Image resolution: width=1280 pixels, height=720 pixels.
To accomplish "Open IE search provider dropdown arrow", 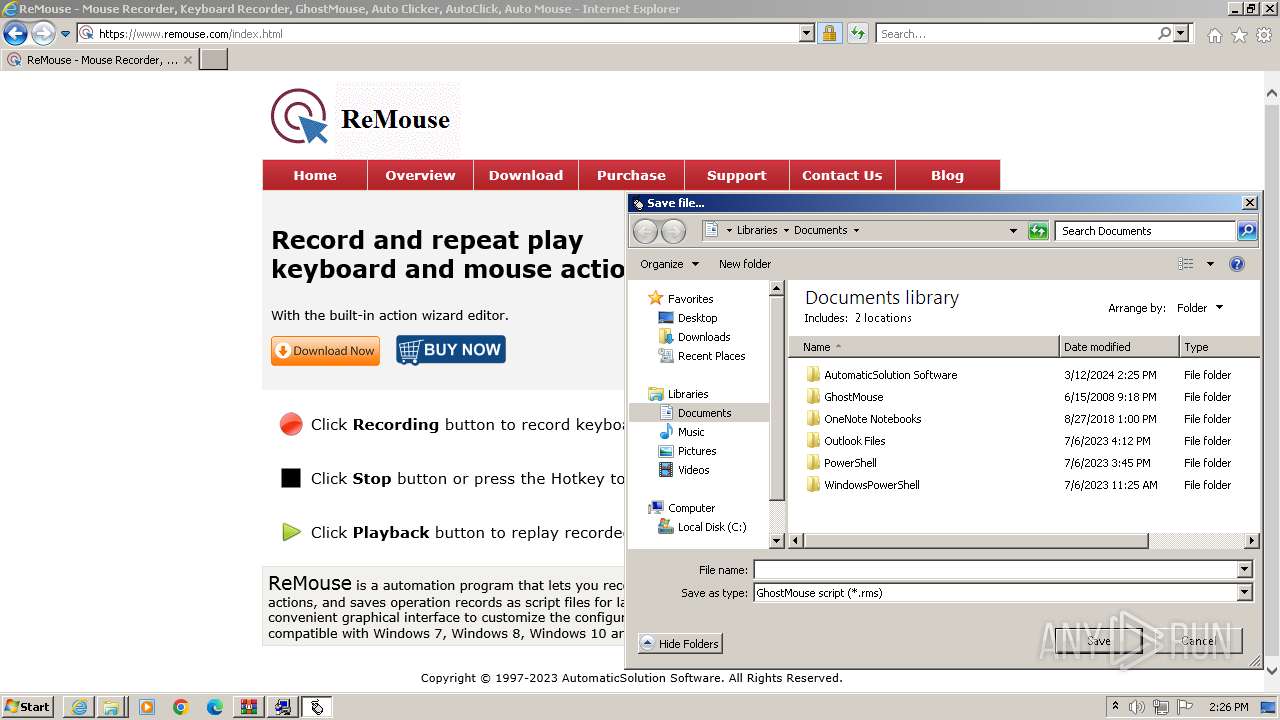I will [1181, 33].
